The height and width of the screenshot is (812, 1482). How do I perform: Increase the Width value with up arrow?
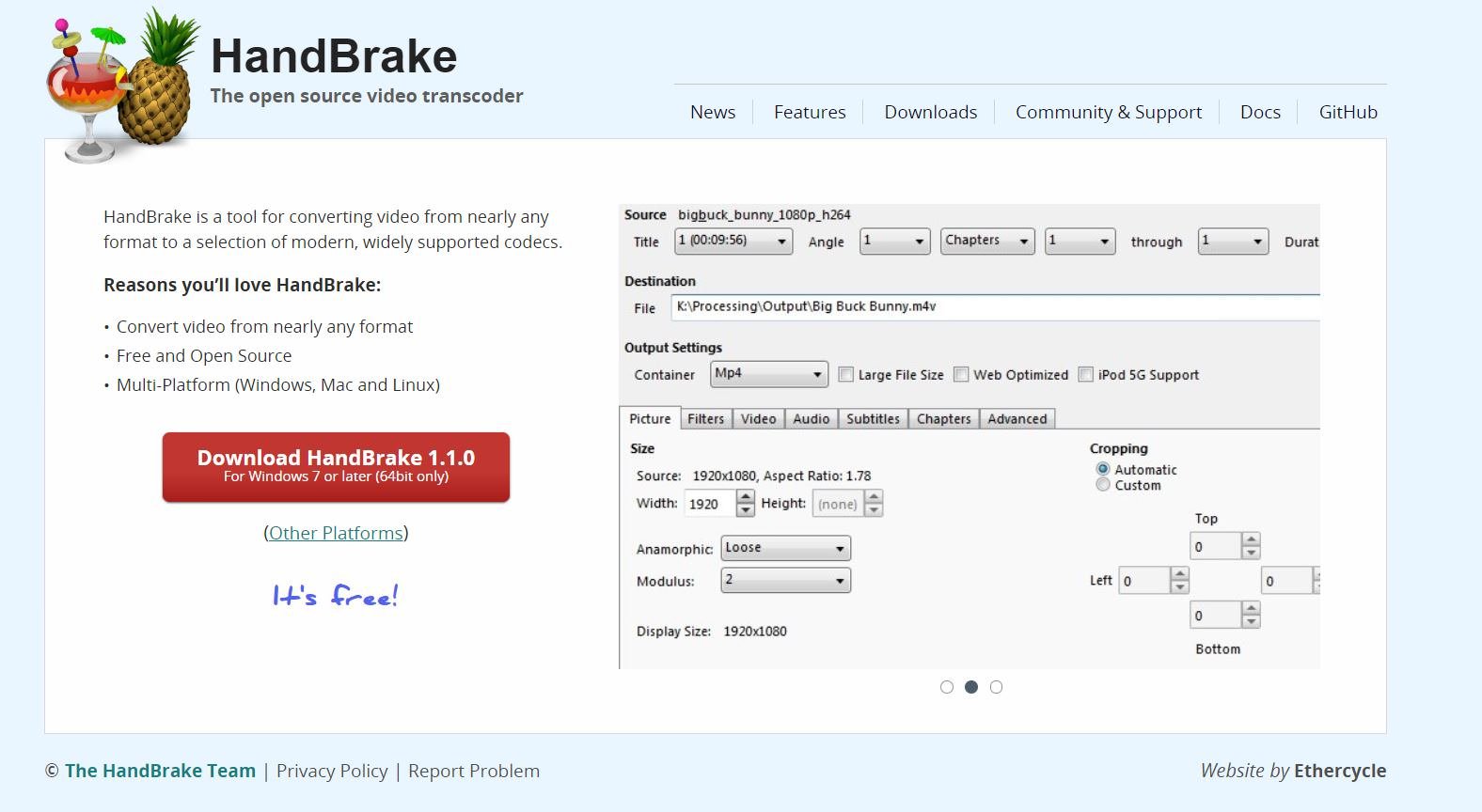(746, 496)
